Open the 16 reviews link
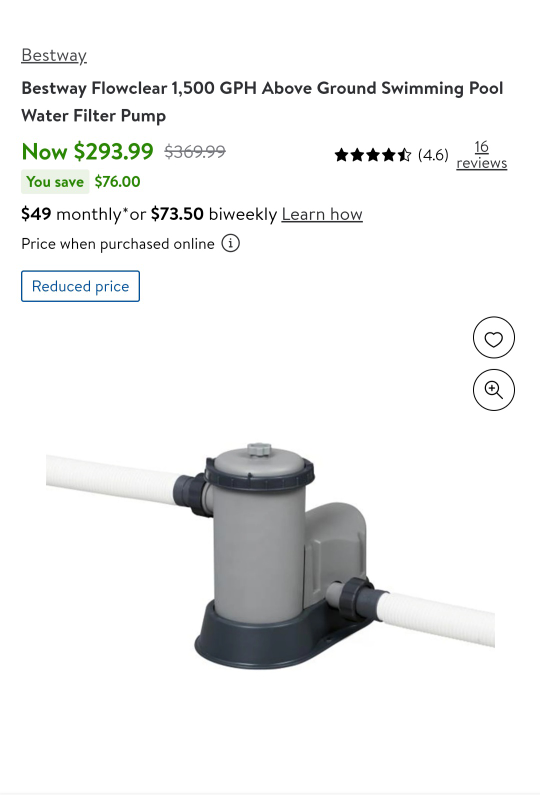 coord(482,155)
